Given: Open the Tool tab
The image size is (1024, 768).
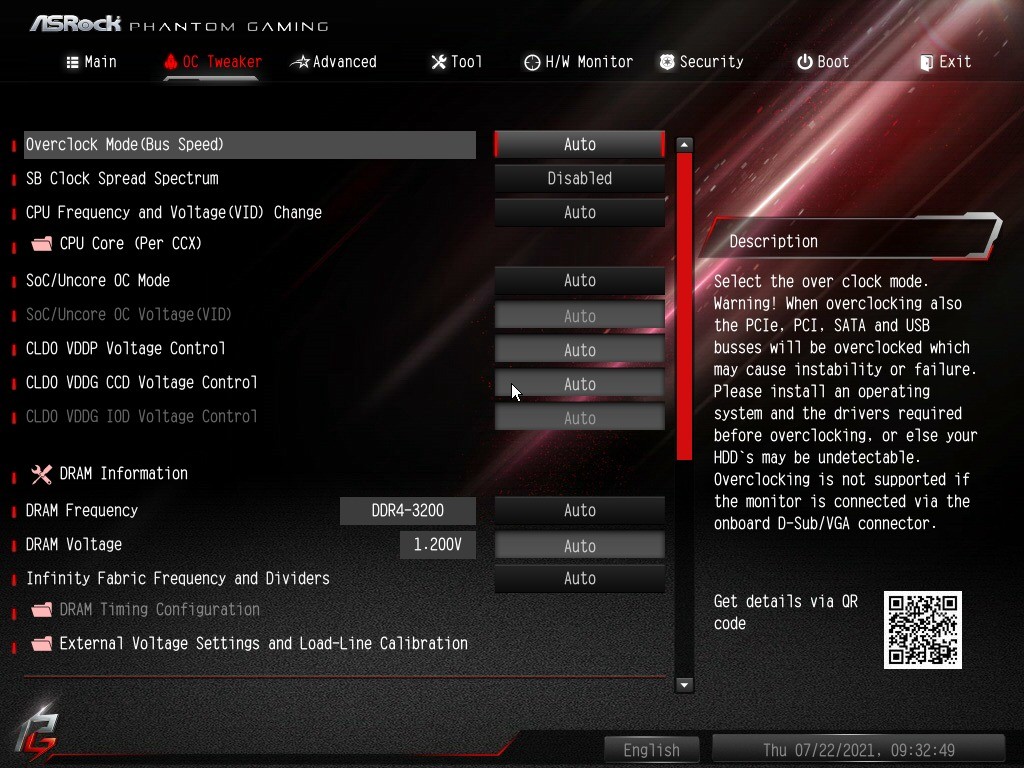Looking at the screenshot, I should pos(456,62).
